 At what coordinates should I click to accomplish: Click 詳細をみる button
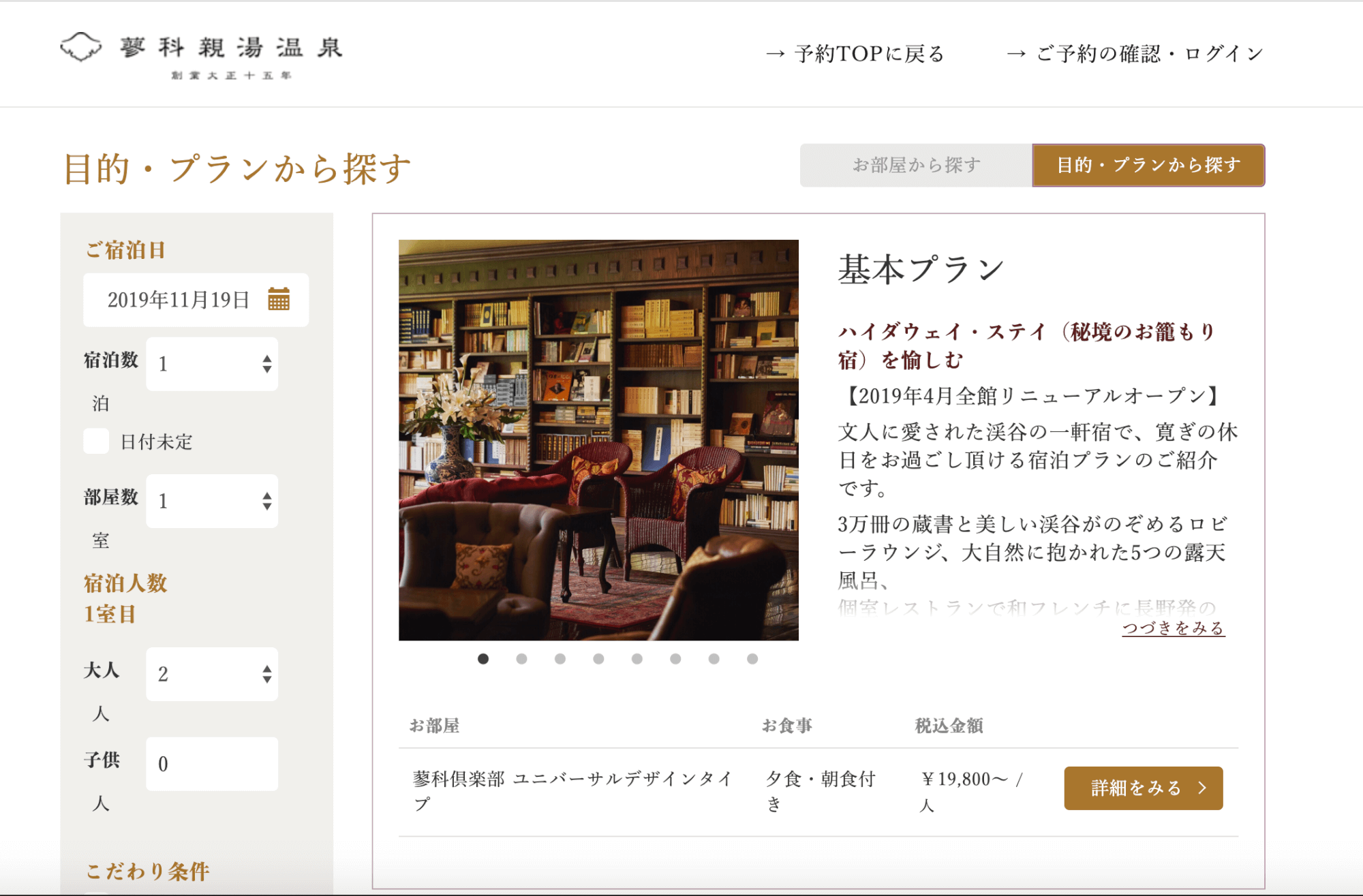tap(1144, 788)
